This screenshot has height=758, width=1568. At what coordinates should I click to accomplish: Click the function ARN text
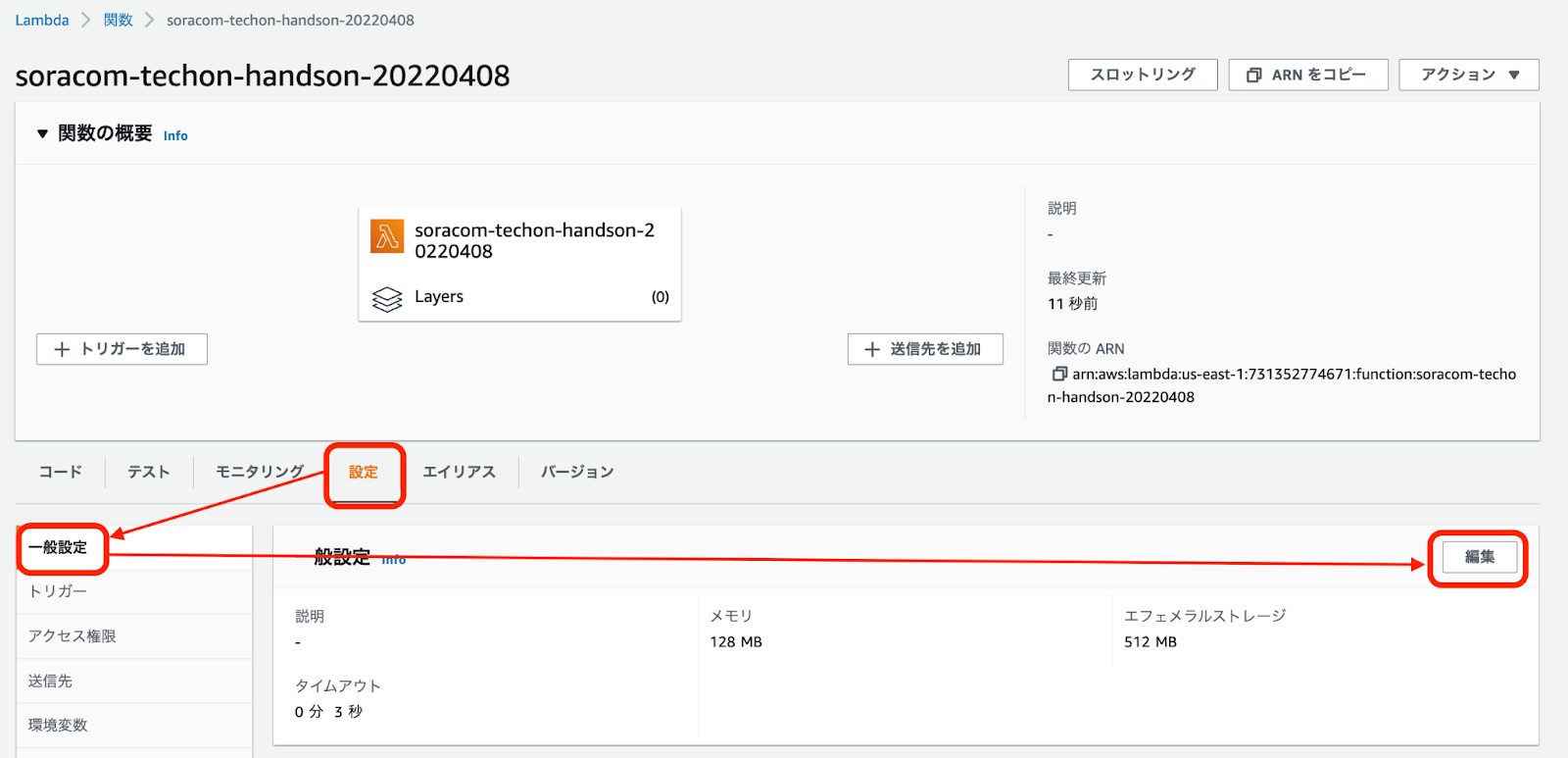(x=1282, y=385)
